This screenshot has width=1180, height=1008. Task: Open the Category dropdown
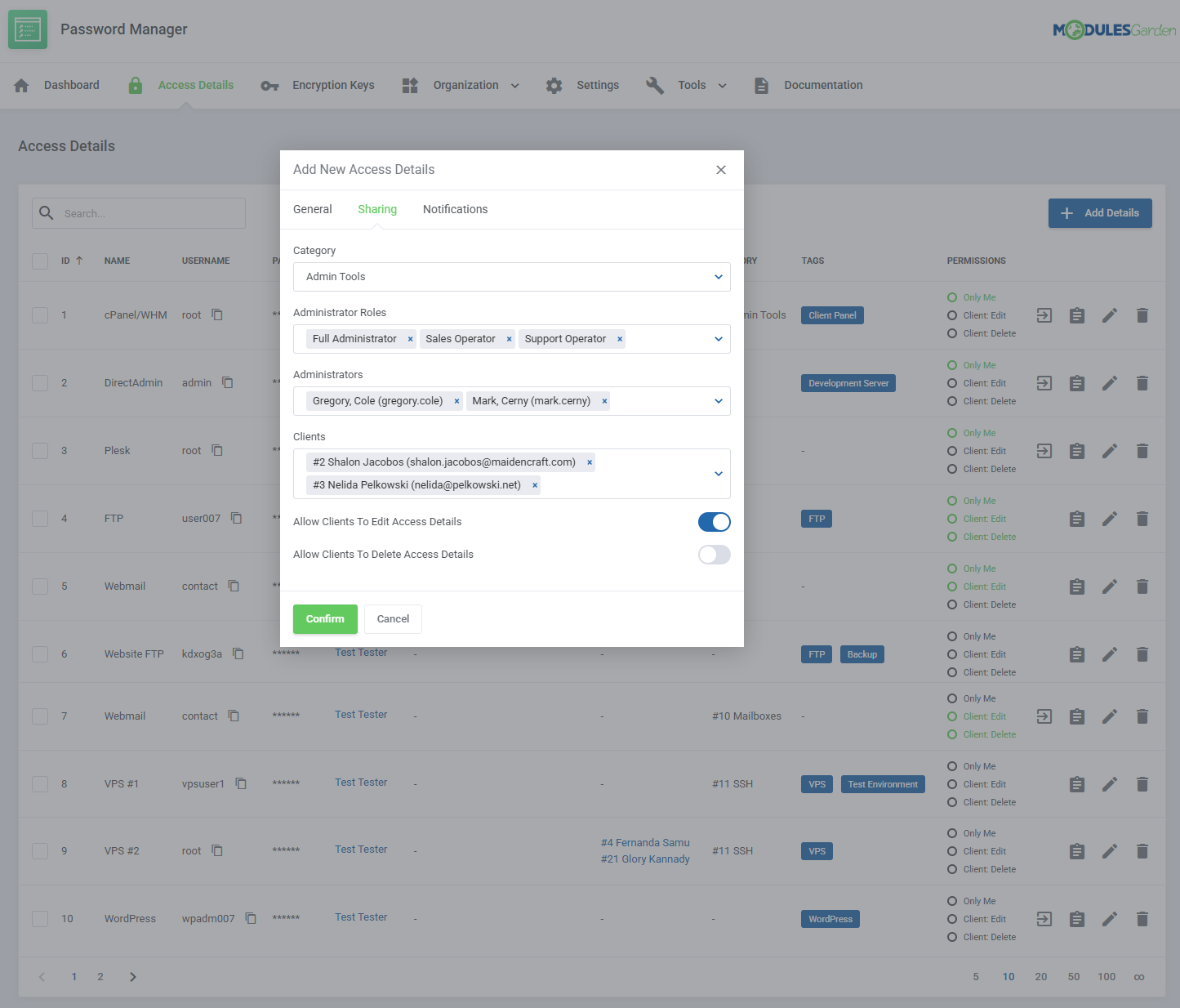click(512, 277)
